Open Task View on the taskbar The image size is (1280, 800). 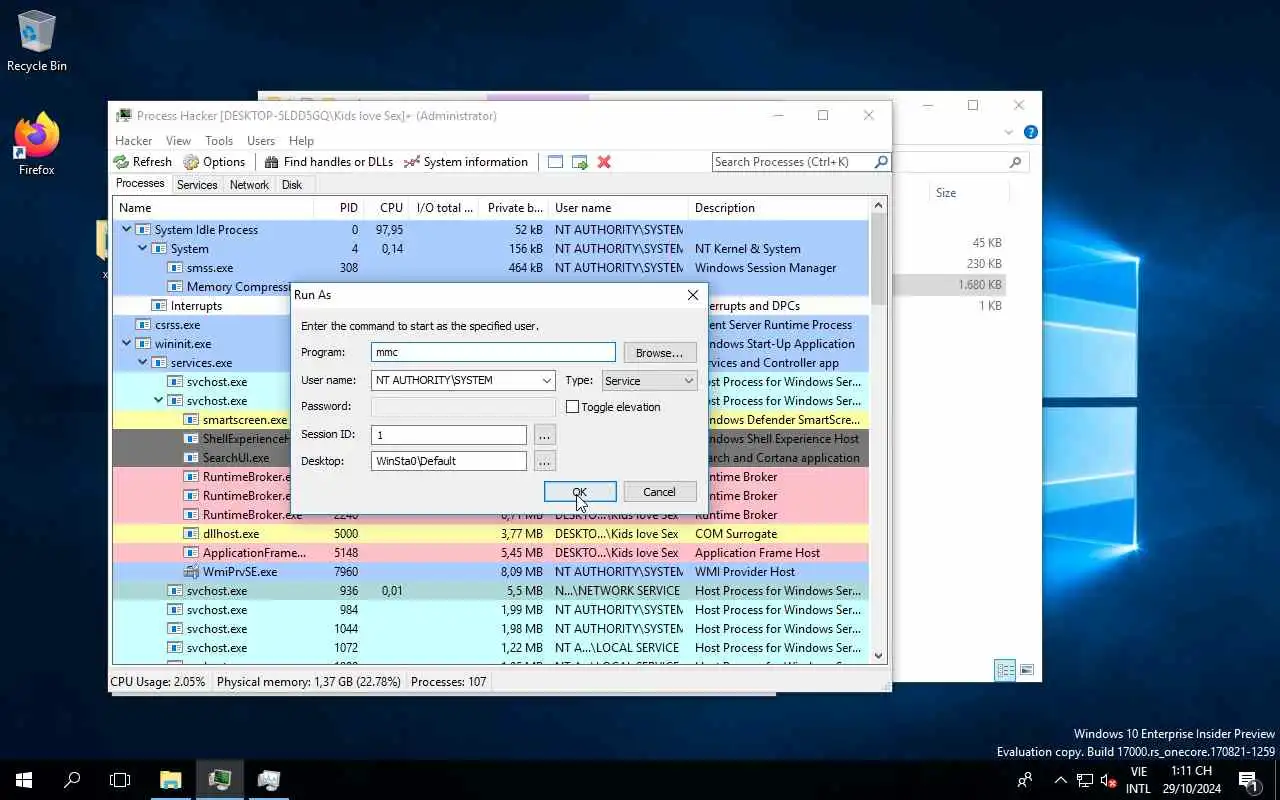(x=120, y=780)
